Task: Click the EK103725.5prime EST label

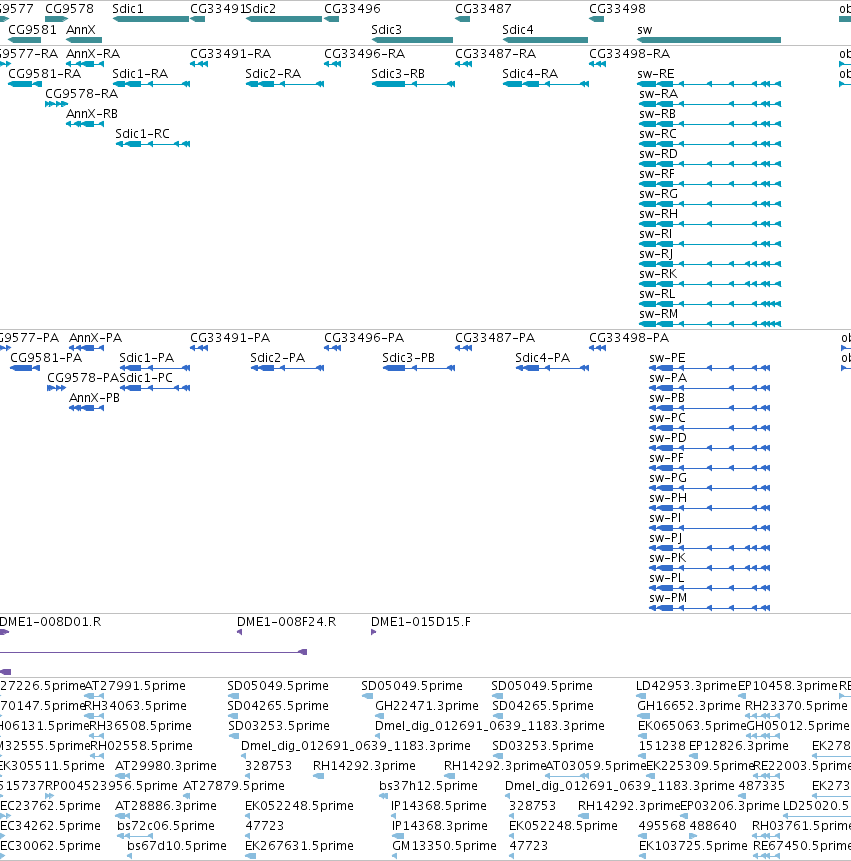Action: click(x=693, y=846)
